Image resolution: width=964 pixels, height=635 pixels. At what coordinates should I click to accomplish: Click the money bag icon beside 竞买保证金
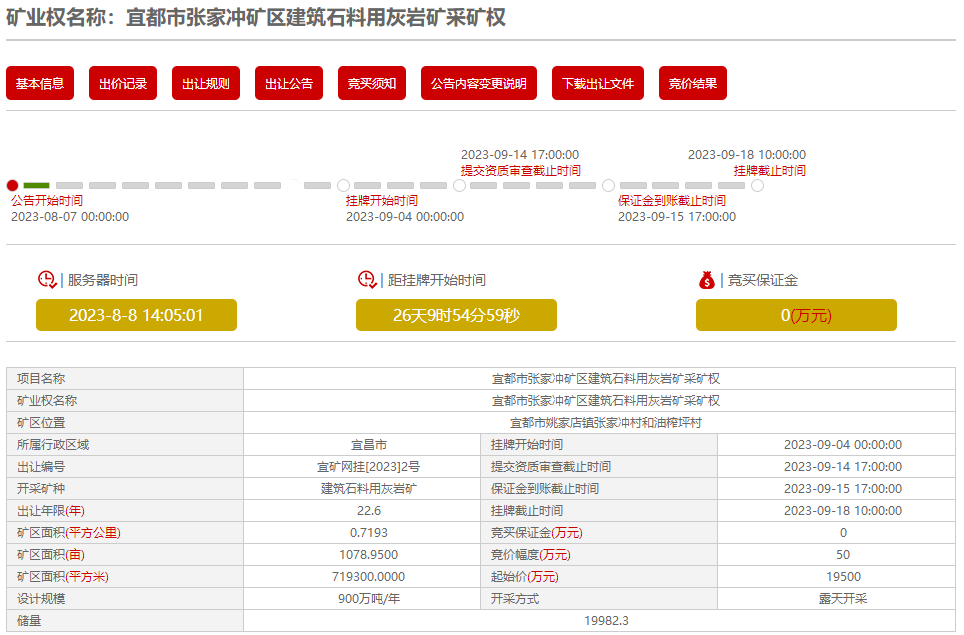[x=707, y=280]
